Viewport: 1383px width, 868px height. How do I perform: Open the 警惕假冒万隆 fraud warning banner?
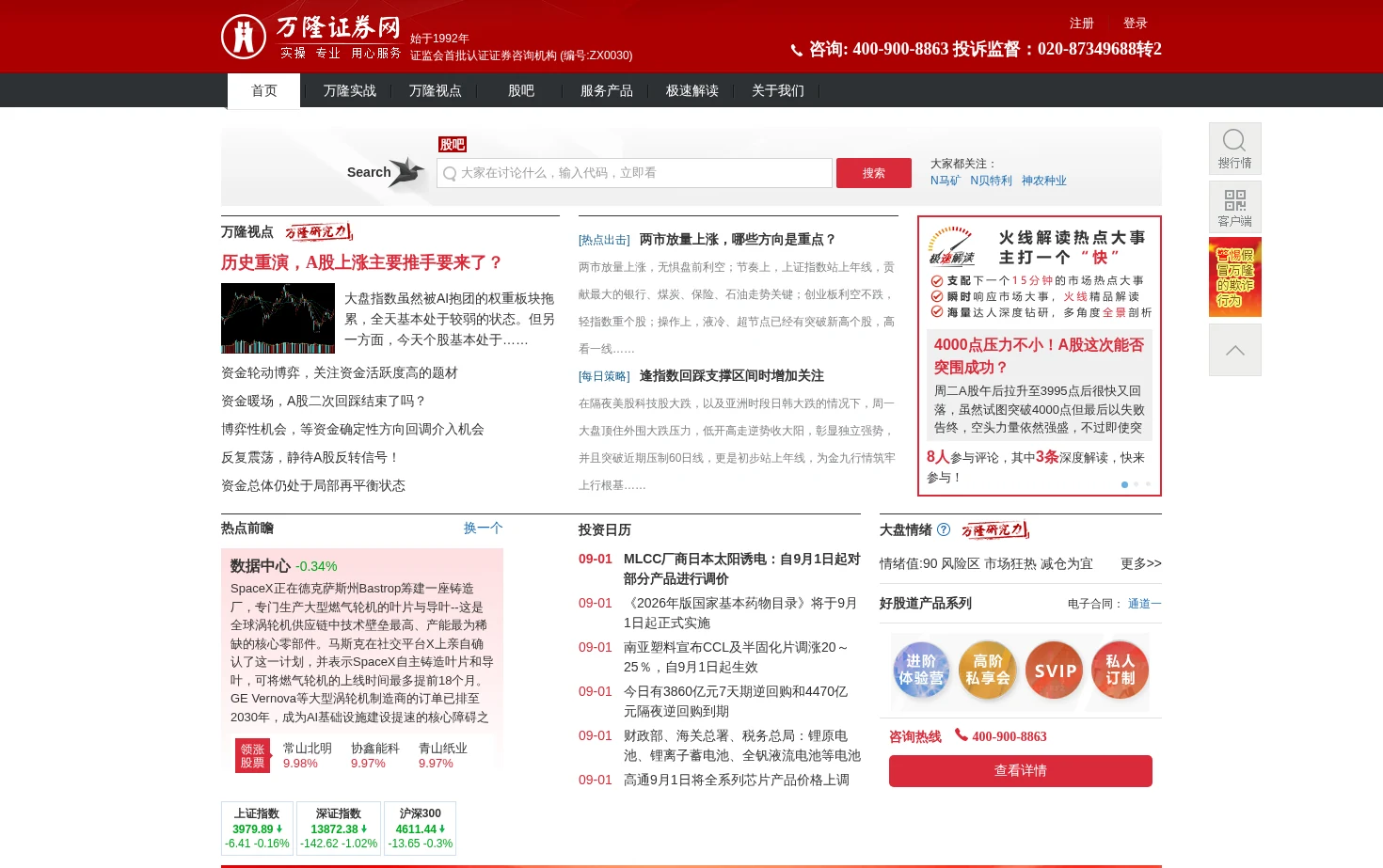click(x=1234, y=277)
